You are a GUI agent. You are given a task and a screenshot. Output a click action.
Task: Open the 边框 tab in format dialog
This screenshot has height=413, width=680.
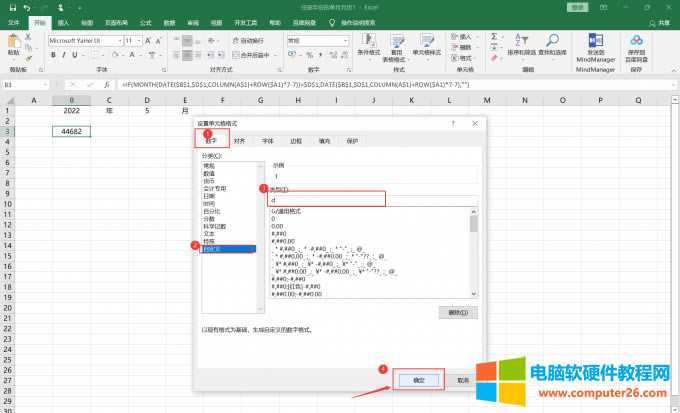(295, 142)
